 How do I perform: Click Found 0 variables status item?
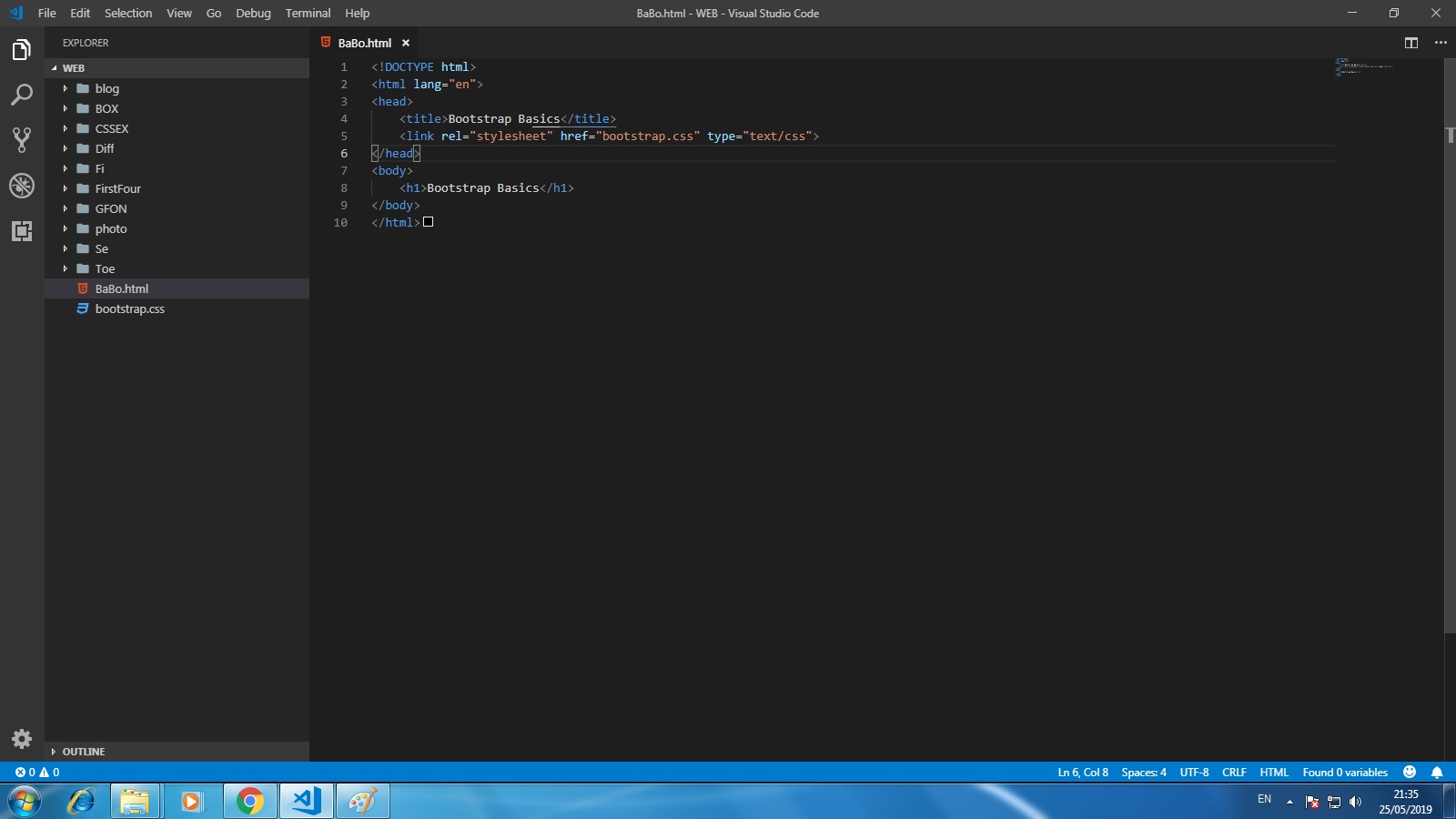1345,773
